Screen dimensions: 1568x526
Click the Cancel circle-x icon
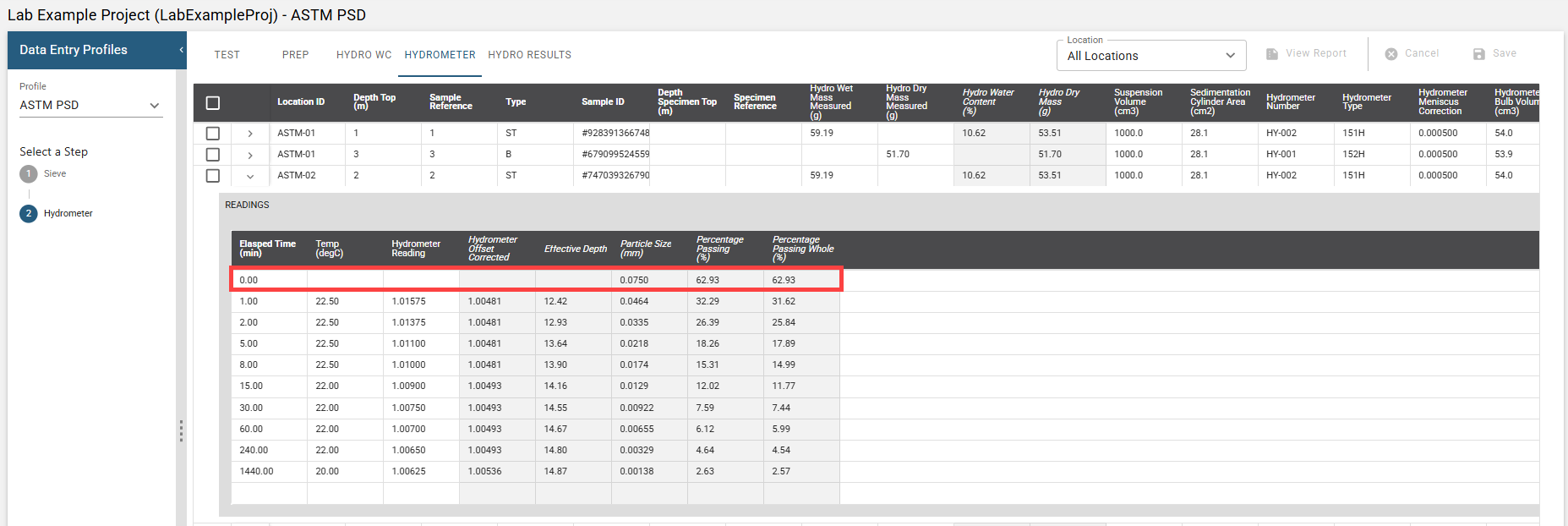click(x=1390, y=54)
